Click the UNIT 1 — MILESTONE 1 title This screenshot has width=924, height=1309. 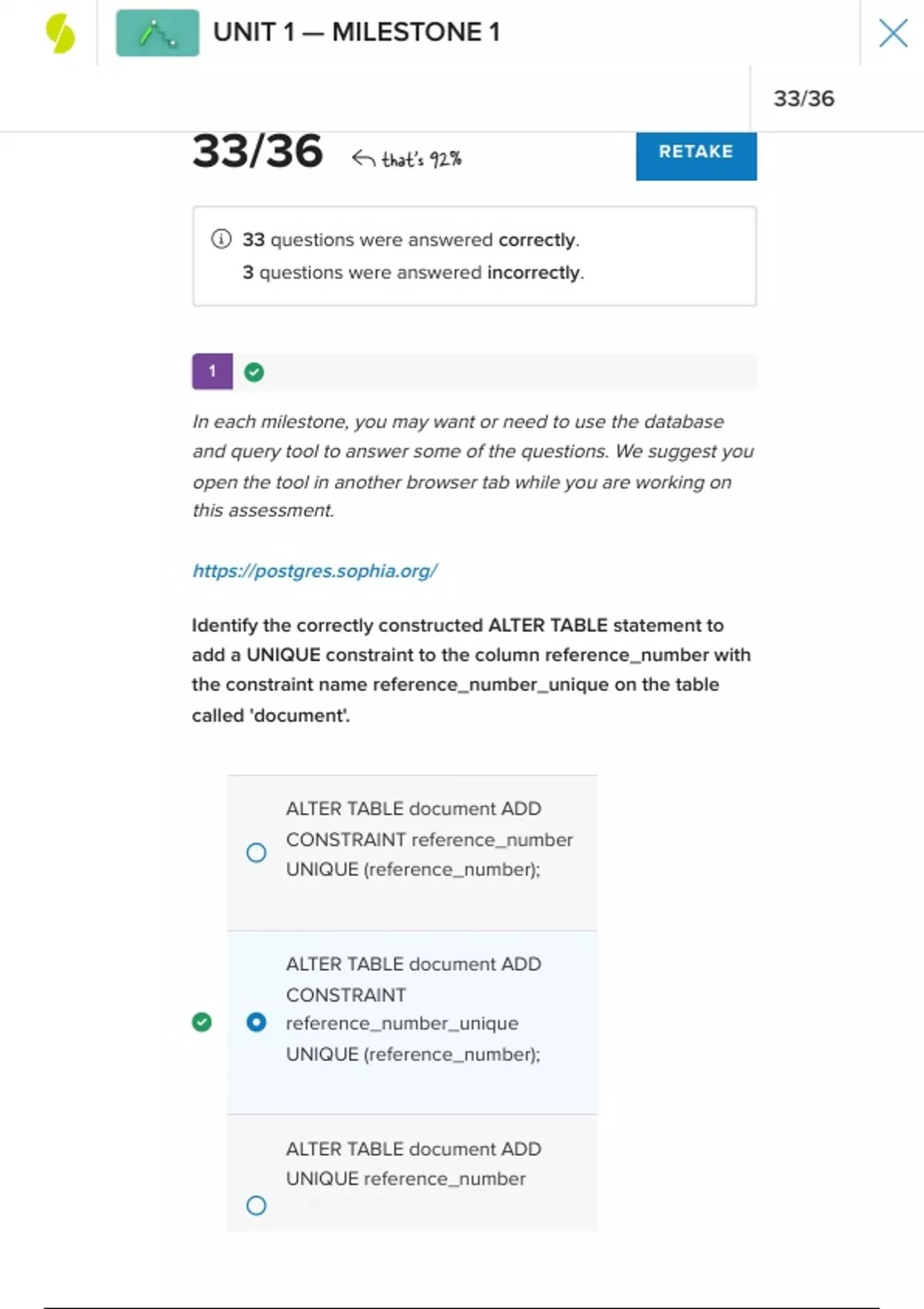357,32
